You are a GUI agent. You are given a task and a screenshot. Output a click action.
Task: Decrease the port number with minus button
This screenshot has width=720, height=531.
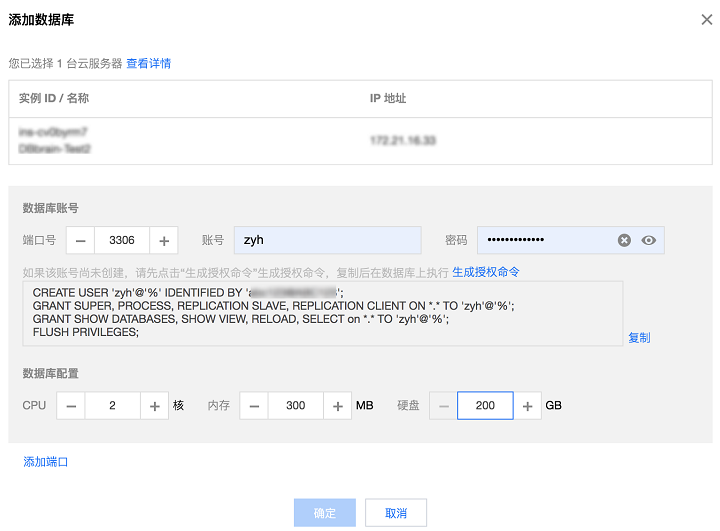[81, 240]
